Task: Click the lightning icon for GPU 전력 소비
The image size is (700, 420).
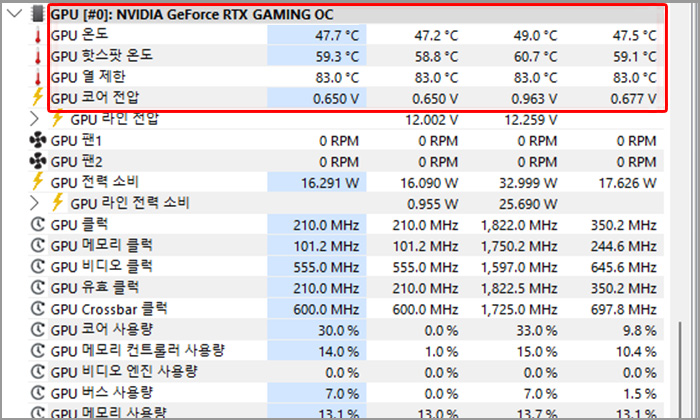Action: (38, 182)
